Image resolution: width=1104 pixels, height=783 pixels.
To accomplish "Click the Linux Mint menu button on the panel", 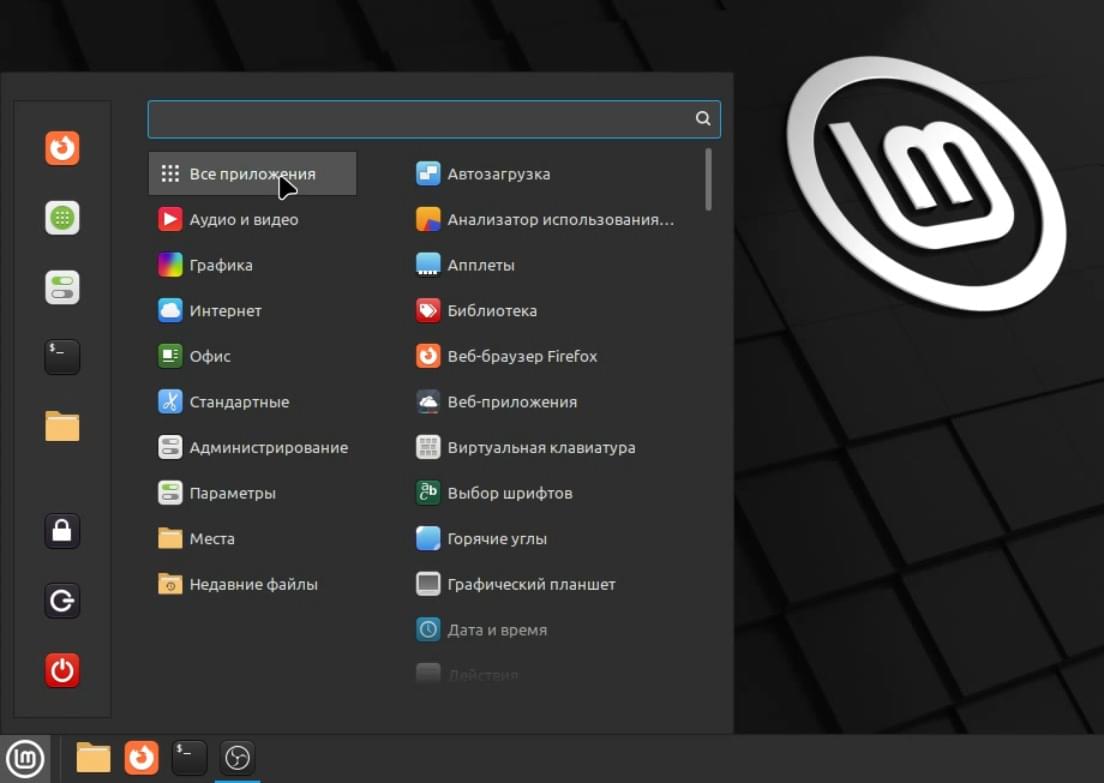I will pos(25,758).
